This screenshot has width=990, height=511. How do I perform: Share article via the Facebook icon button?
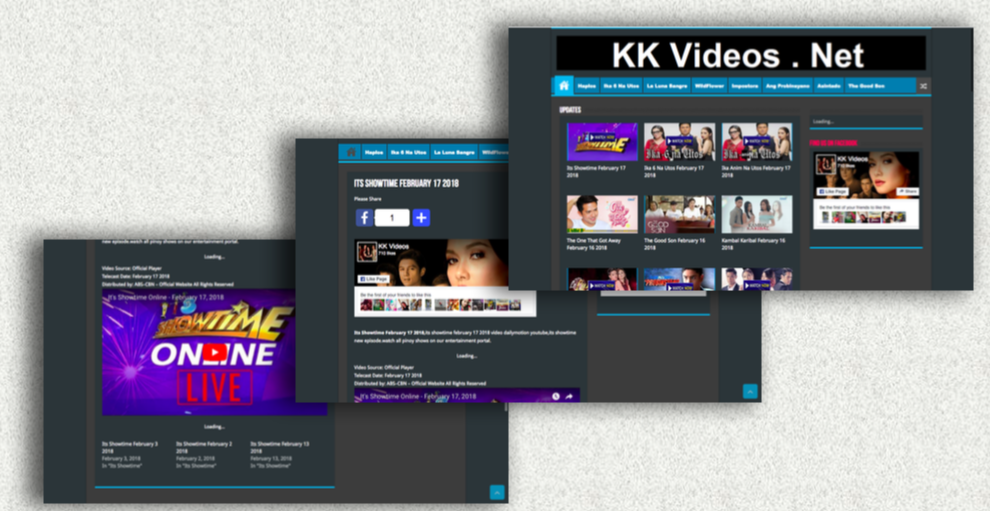(x=364, y=218)
